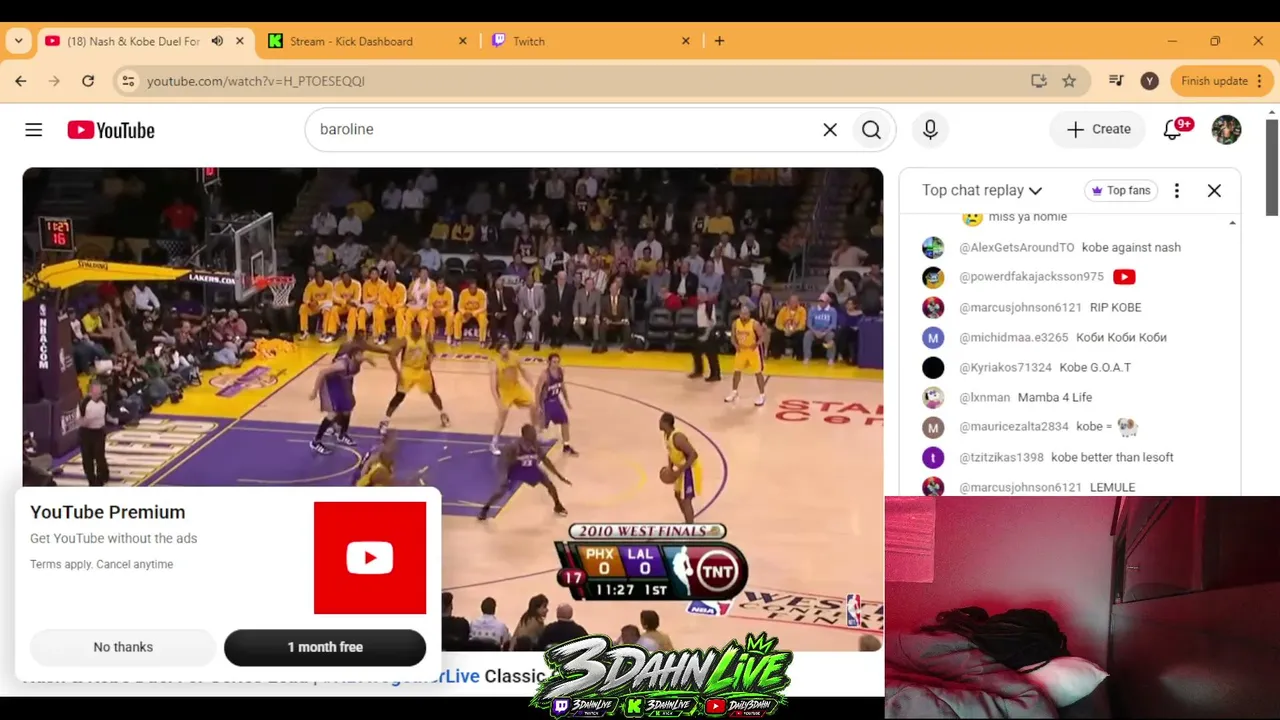Dismiss the Premium offer with No thanks
This screenshot has height=720, width=1280.
tap(123, 647)
